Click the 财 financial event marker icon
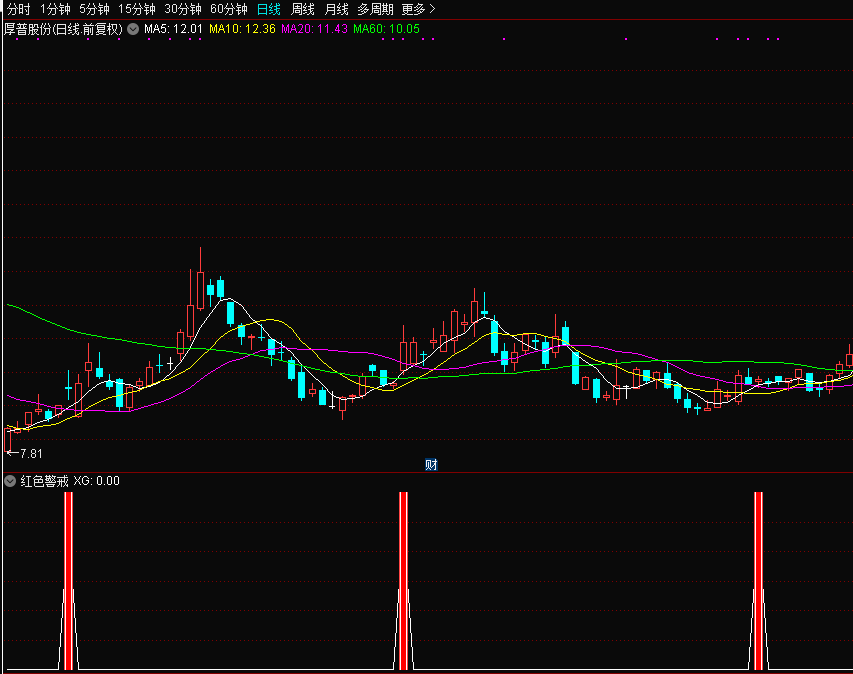The image size is (853, 674). point(431,464)
